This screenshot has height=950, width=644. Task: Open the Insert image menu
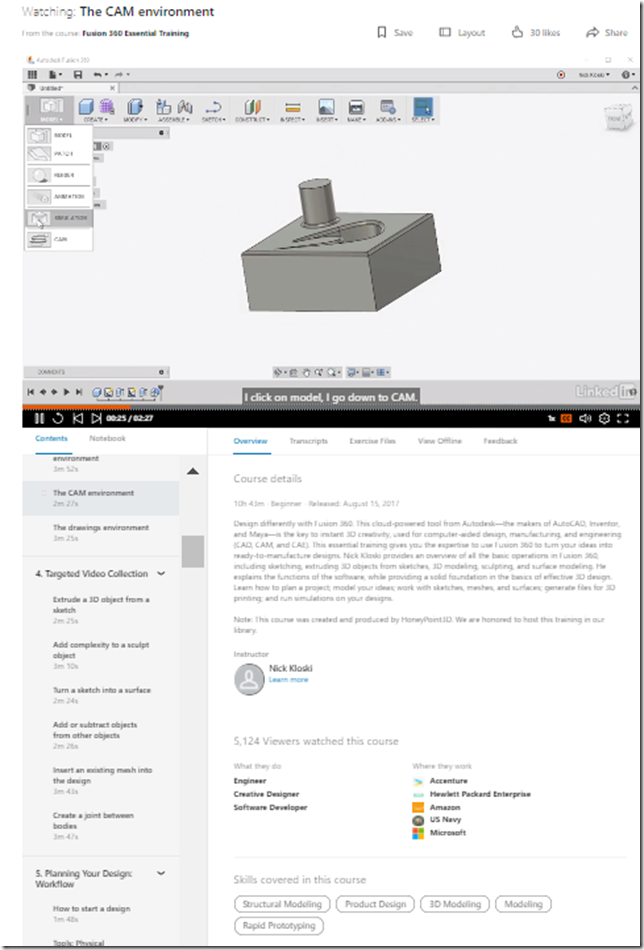326,110
